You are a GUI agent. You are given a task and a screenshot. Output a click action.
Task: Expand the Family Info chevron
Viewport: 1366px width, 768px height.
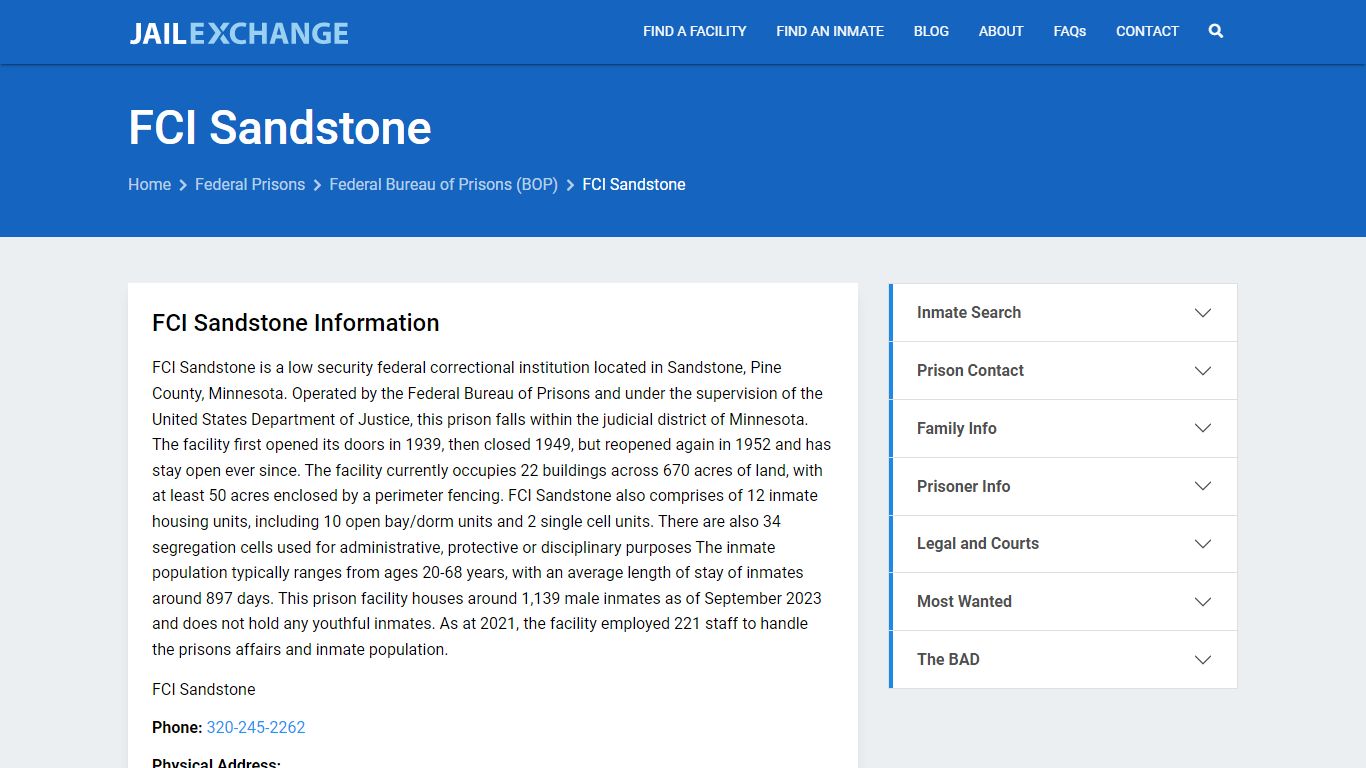click(x=1203, y=428)
